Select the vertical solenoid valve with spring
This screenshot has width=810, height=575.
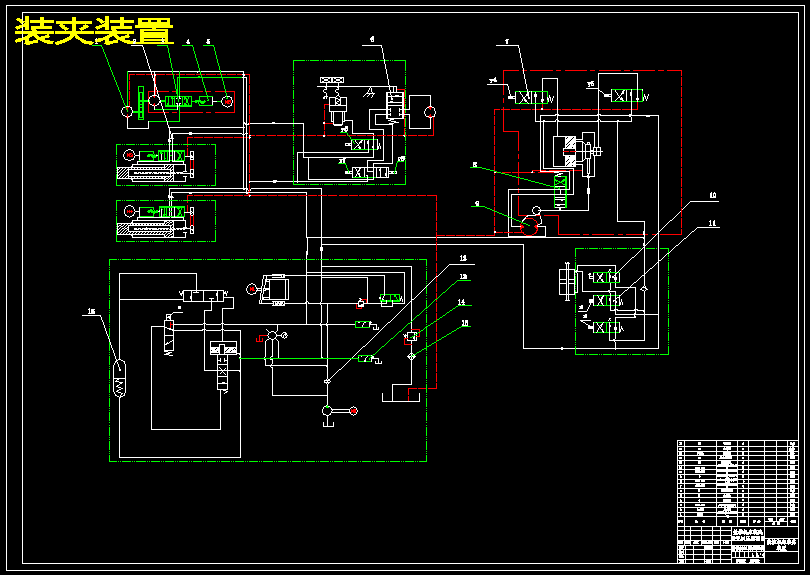(x=169, y=336)
